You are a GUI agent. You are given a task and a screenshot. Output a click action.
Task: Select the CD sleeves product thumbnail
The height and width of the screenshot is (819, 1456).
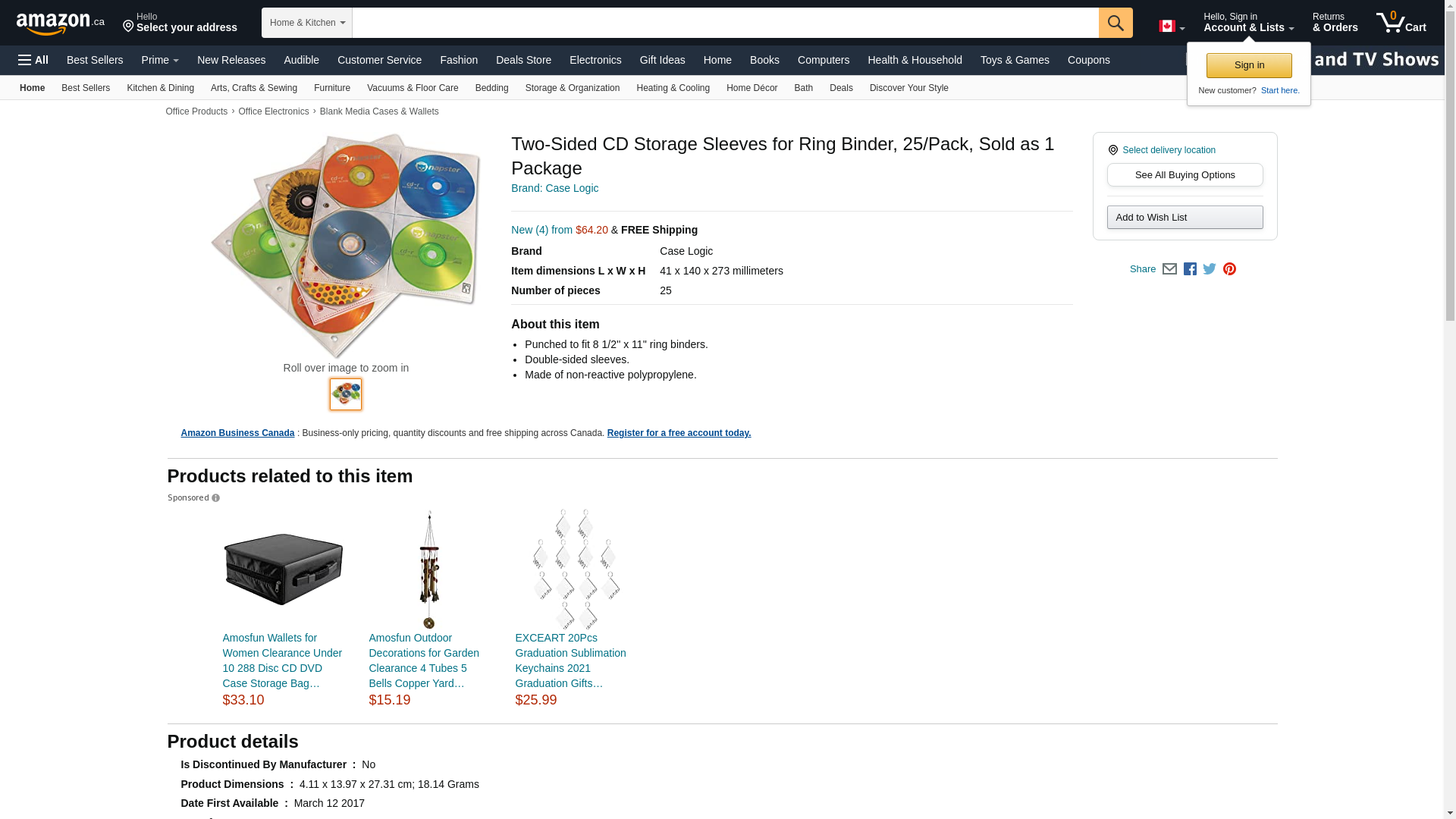(x=346, y=394)
